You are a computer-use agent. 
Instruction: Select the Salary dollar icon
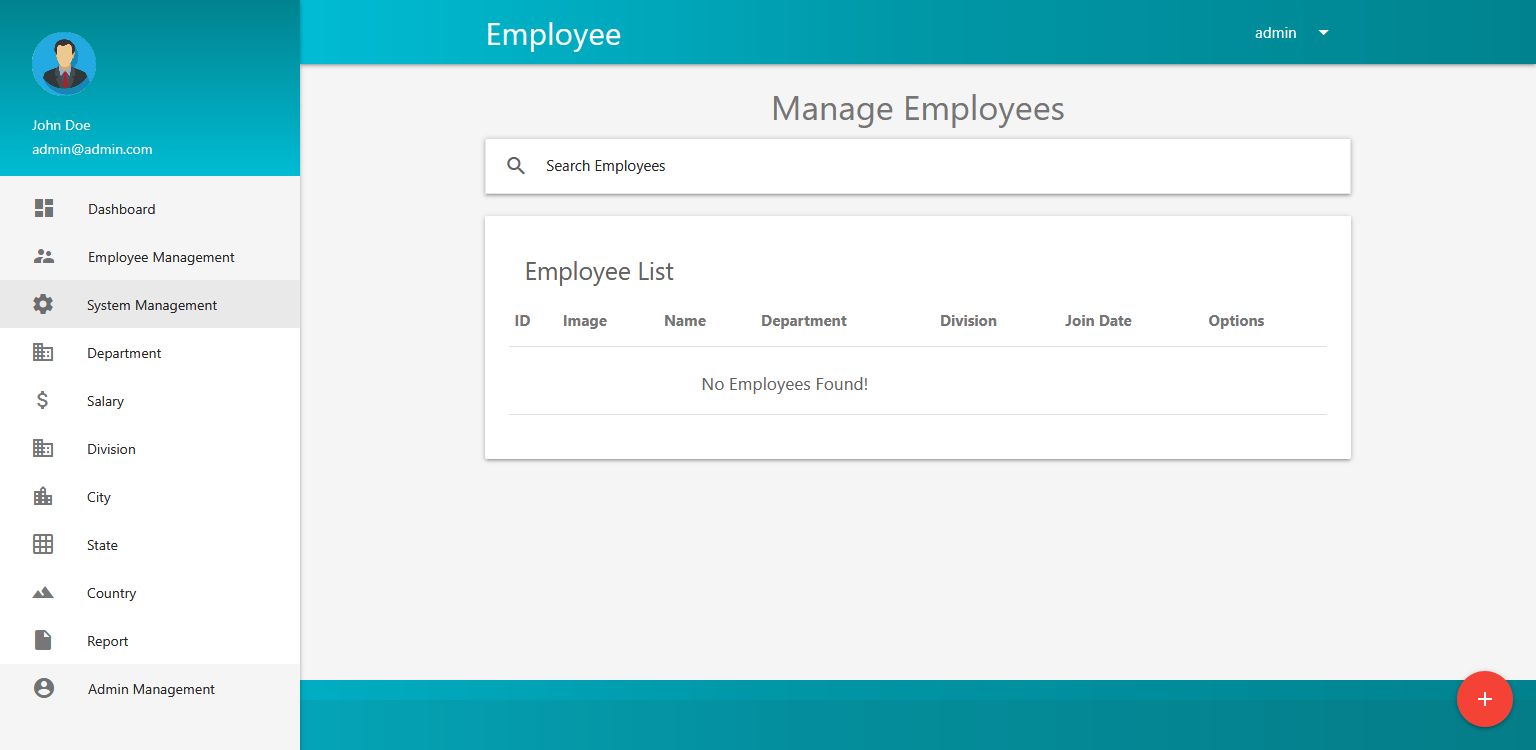tap(43, 400)
